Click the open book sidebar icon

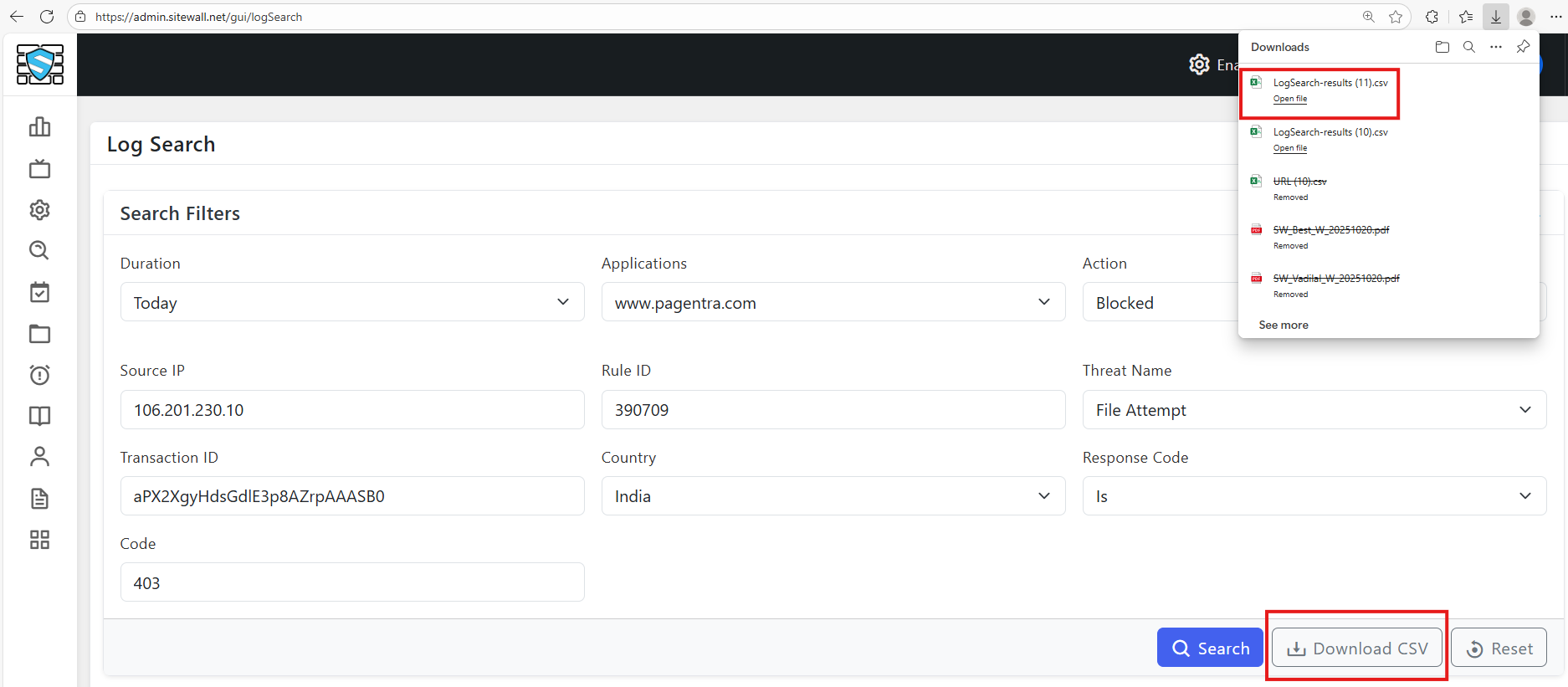coord(39,416)
